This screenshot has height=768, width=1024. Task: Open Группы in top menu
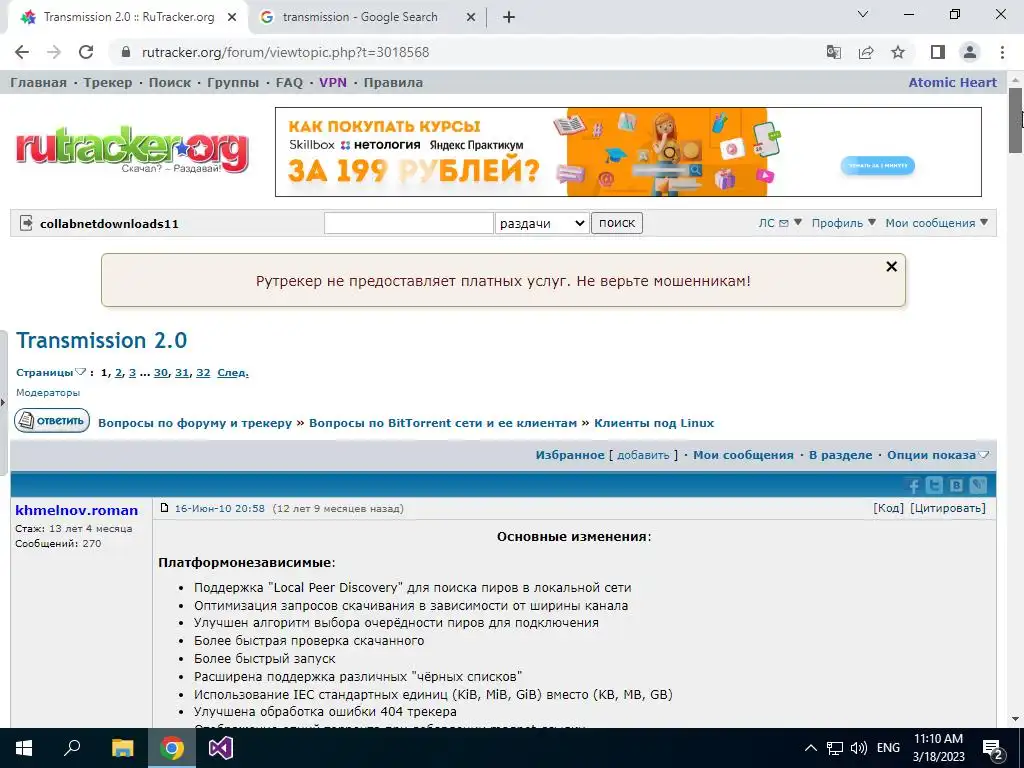pyautogui.click(x=233, y=83)
